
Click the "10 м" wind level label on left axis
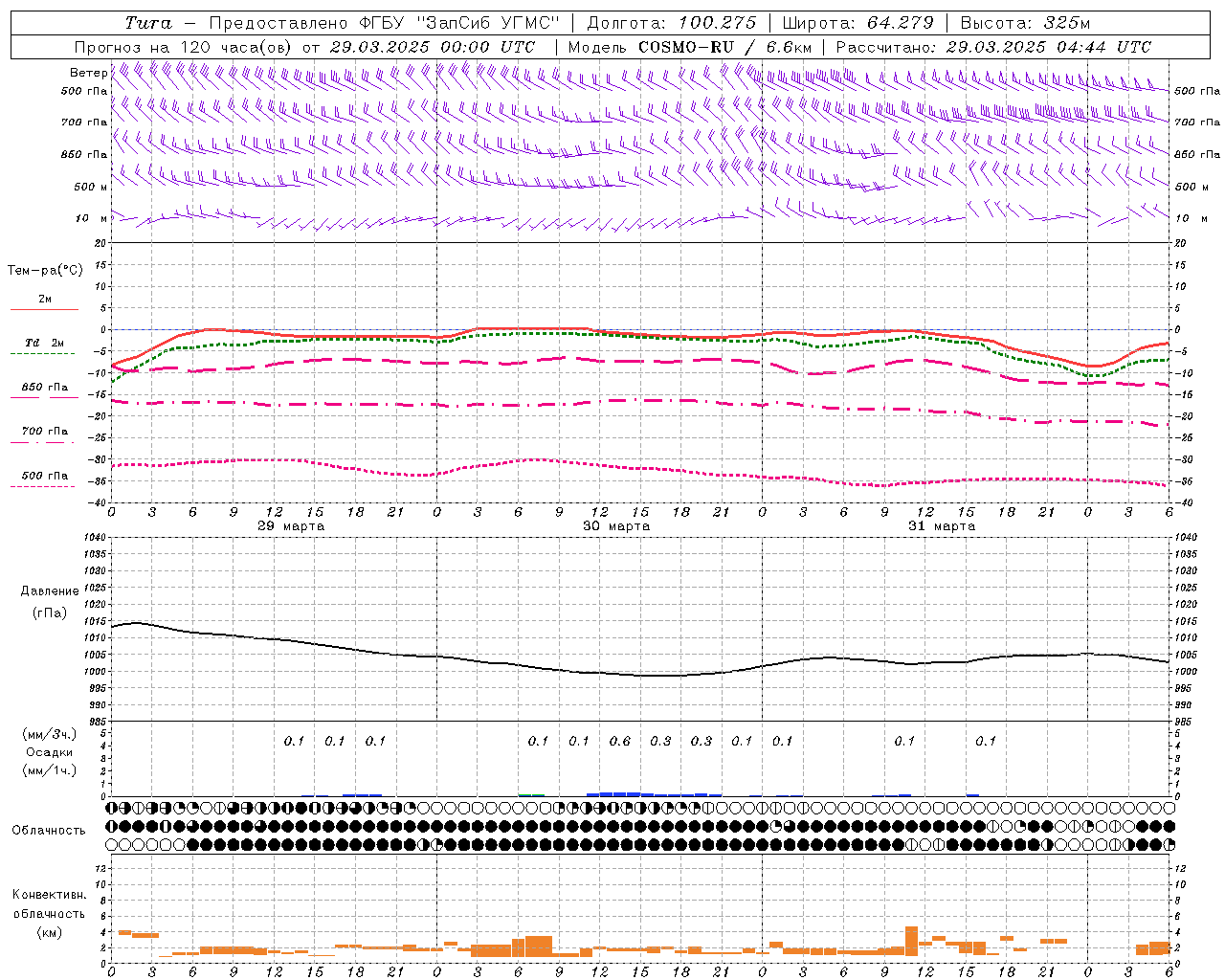92,218
